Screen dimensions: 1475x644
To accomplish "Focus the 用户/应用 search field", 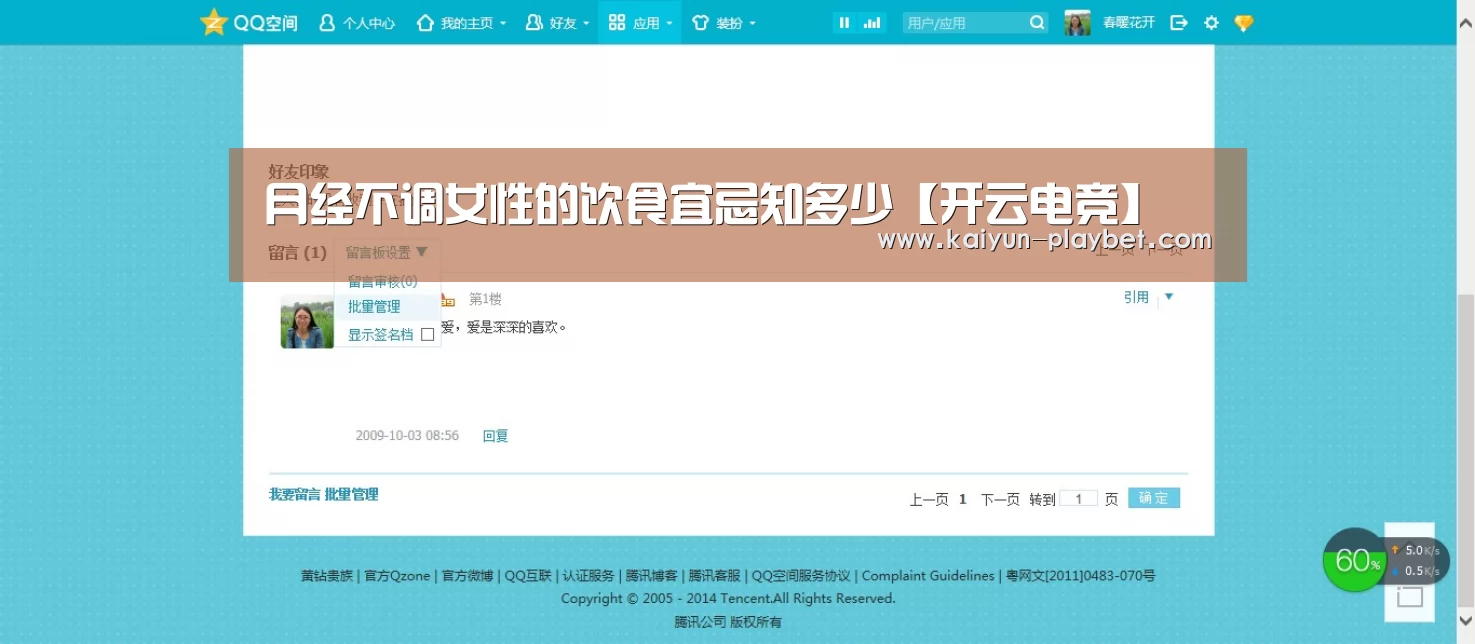I will [964, 22].
